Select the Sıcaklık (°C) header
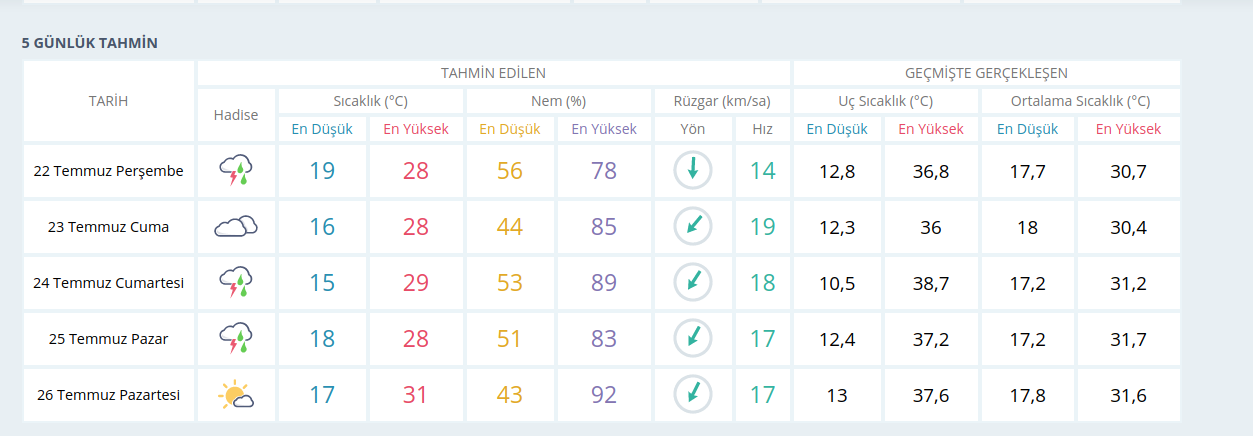This screenshot has height=436, width=1253. tap(370, 101)
